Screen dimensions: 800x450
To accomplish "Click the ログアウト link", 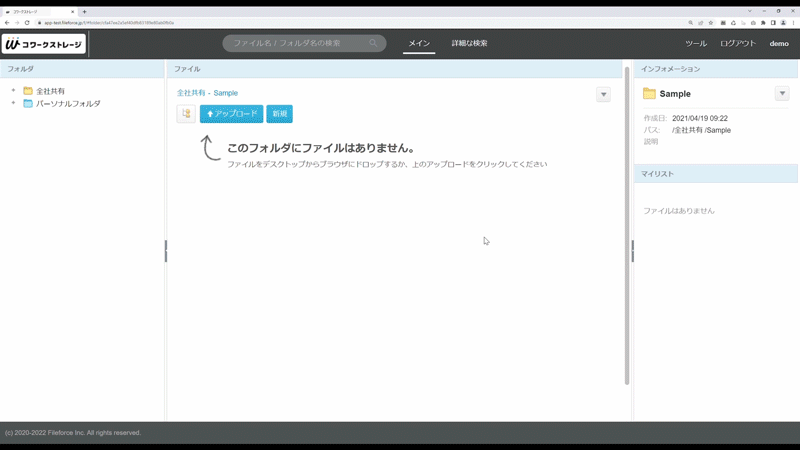I will click(738, 44).
